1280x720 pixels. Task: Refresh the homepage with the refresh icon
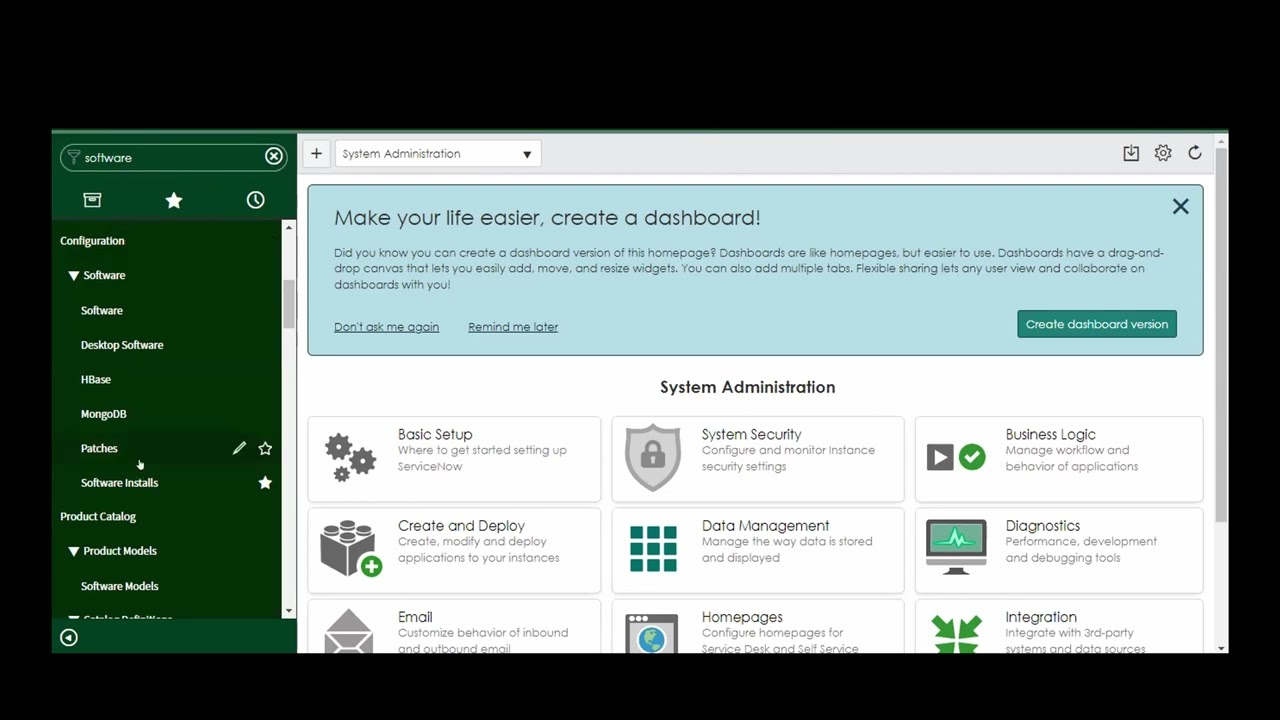(x=1195, y=153)
